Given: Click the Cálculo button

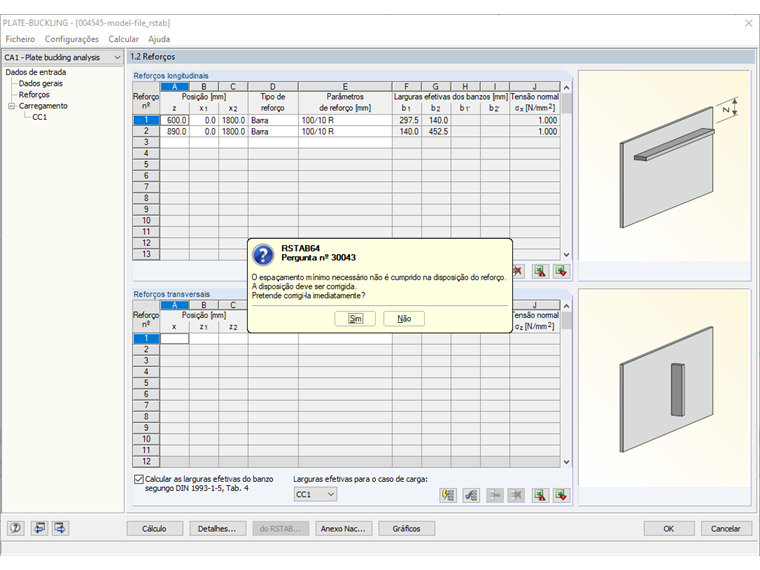Looking at the screenshot, I should (x=155, y=529).
